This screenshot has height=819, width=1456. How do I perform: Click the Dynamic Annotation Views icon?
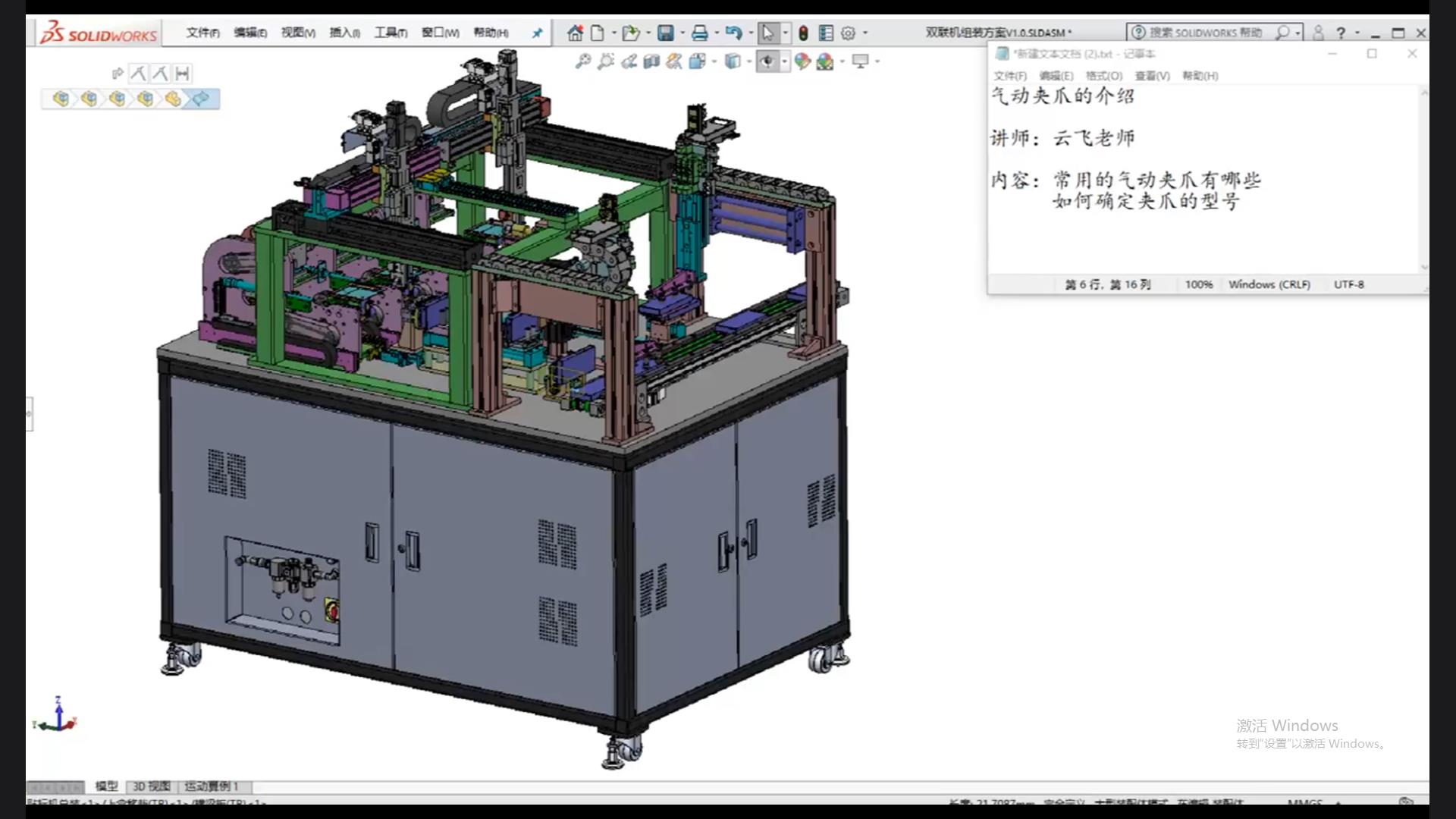[x=674, y=61]
